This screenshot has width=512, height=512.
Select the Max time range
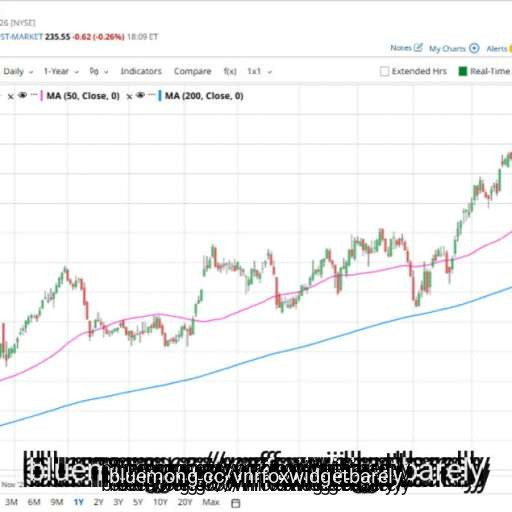pos(211,502)
